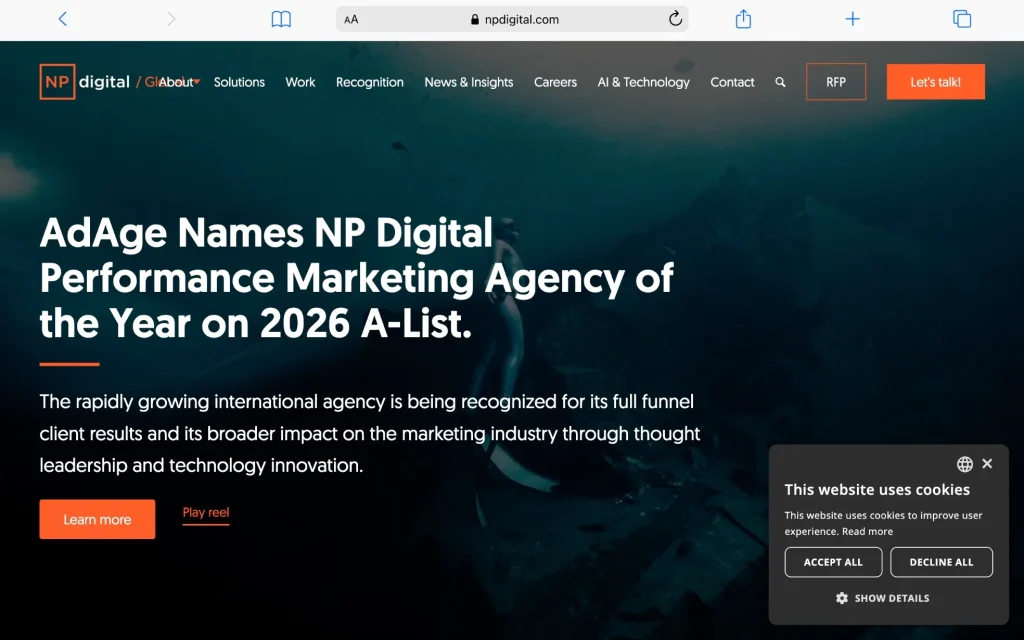Open a new tab with plus icon

(x=852, y=19)
